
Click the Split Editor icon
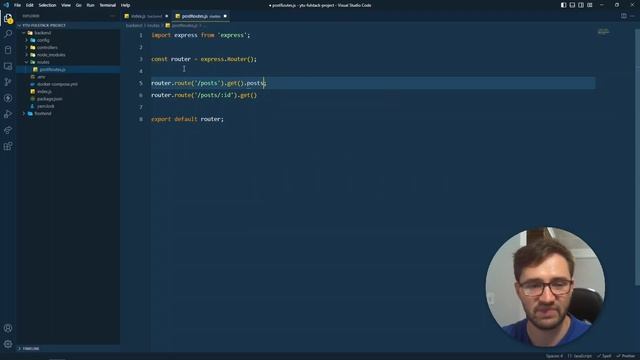(x=624, y=16)
